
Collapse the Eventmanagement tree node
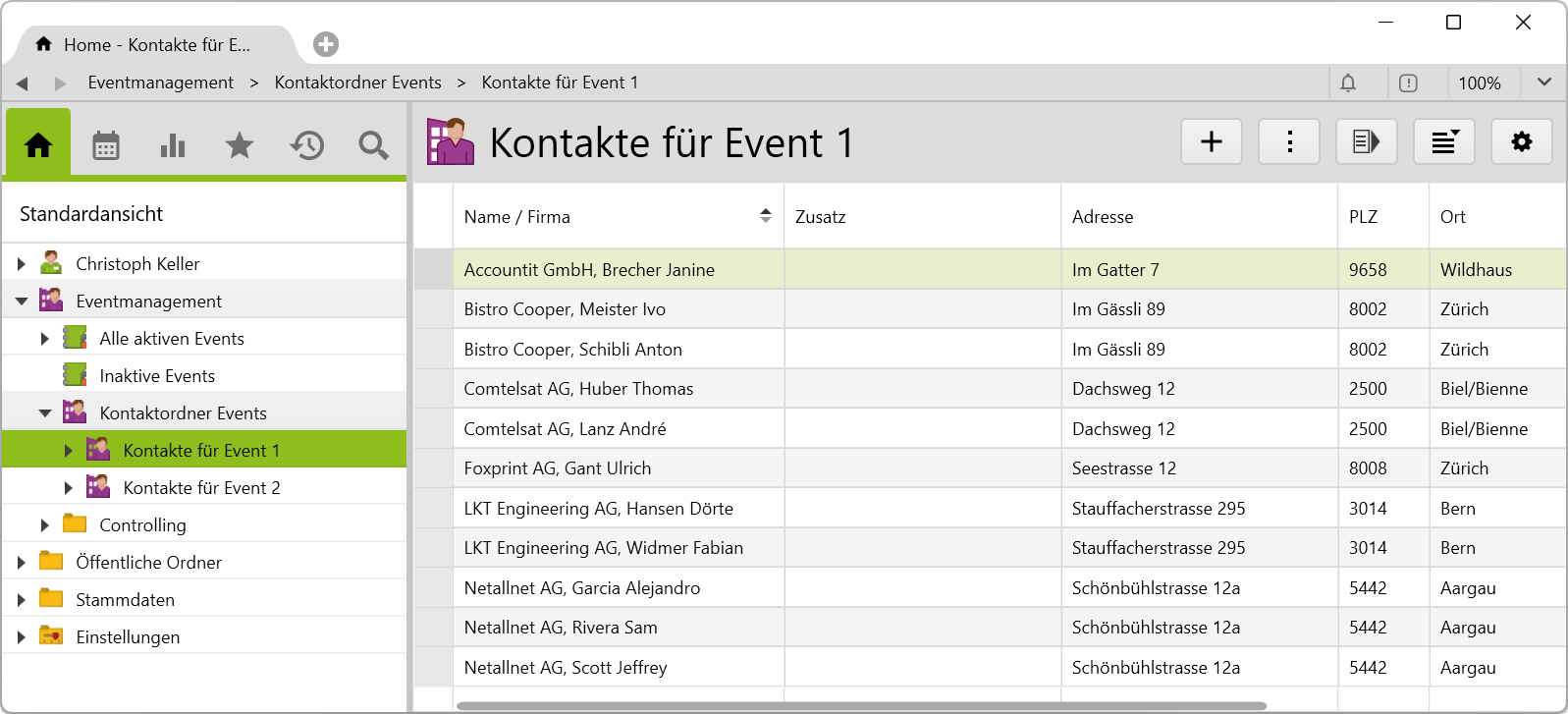coord(22,302)
